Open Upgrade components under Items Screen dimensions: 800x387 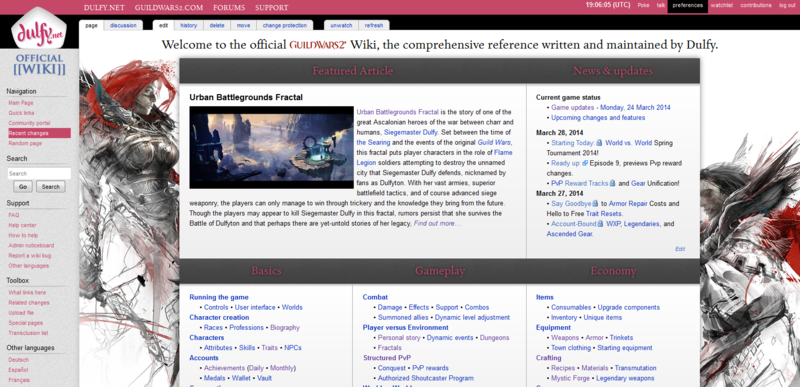pos(629,307)
